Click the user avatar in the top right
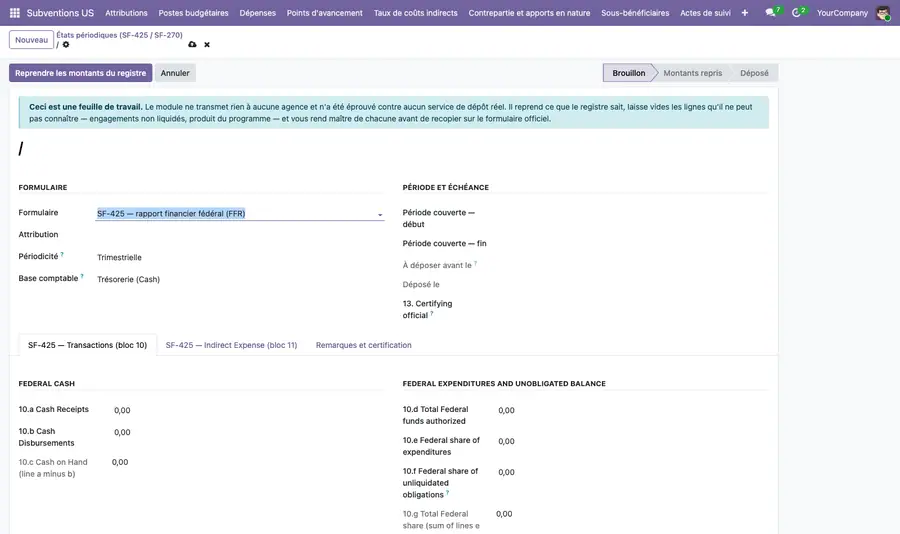Screen dimensions: 900x534 883,13
